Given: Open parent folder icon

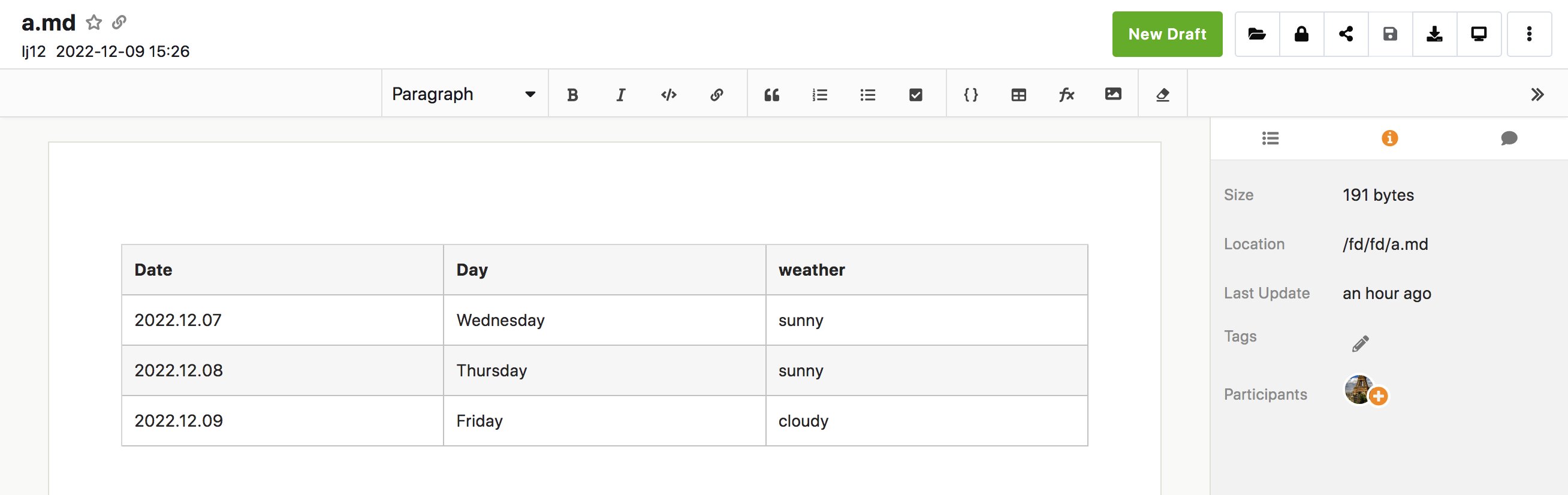Looking at the screenshot, I should coord(1257,34).
